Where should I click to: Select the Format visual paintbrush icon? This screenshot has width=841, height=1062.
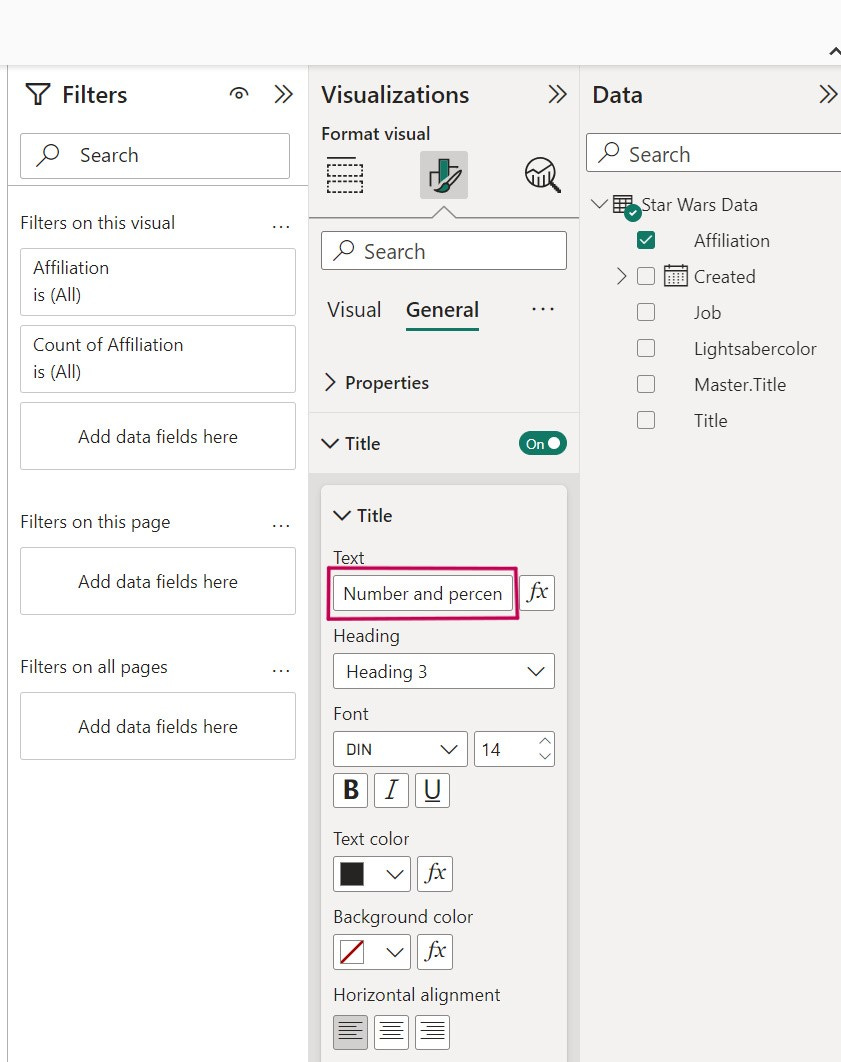pyautogui.click(x=444, y=175)
